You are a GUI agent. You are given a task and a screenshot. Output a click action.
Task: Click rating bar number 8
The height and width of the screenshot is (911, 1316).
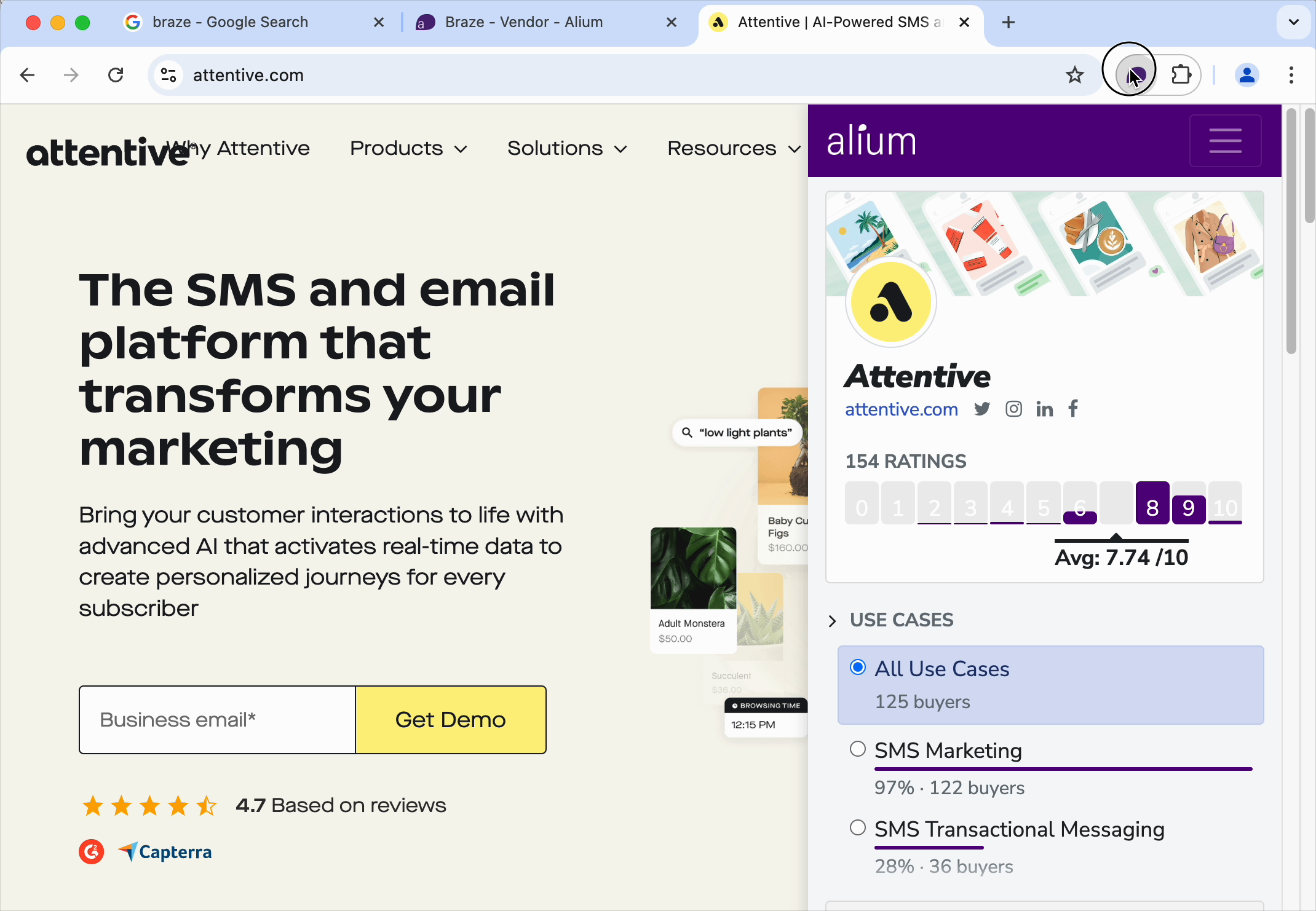tap(1152, 503)
